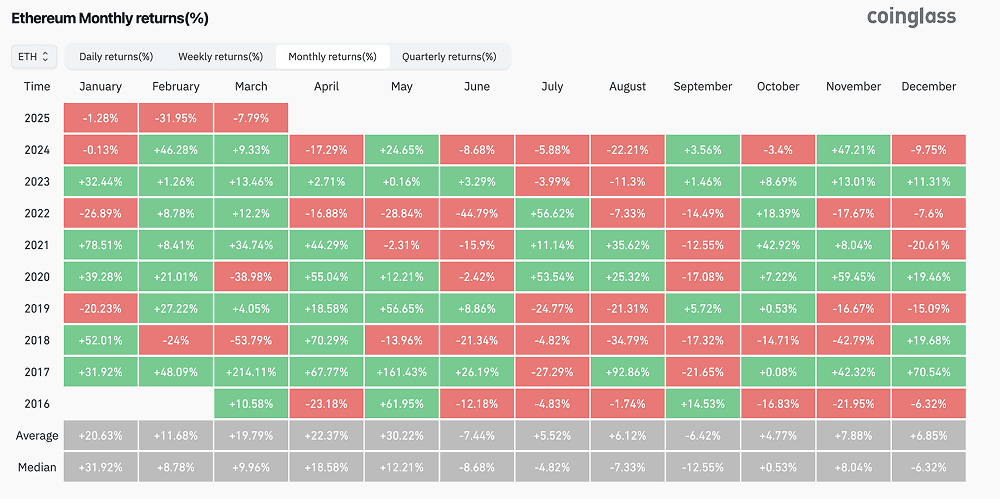Click the Median row label
Screen dimensions: 1000x499
[x=37, y=467]
